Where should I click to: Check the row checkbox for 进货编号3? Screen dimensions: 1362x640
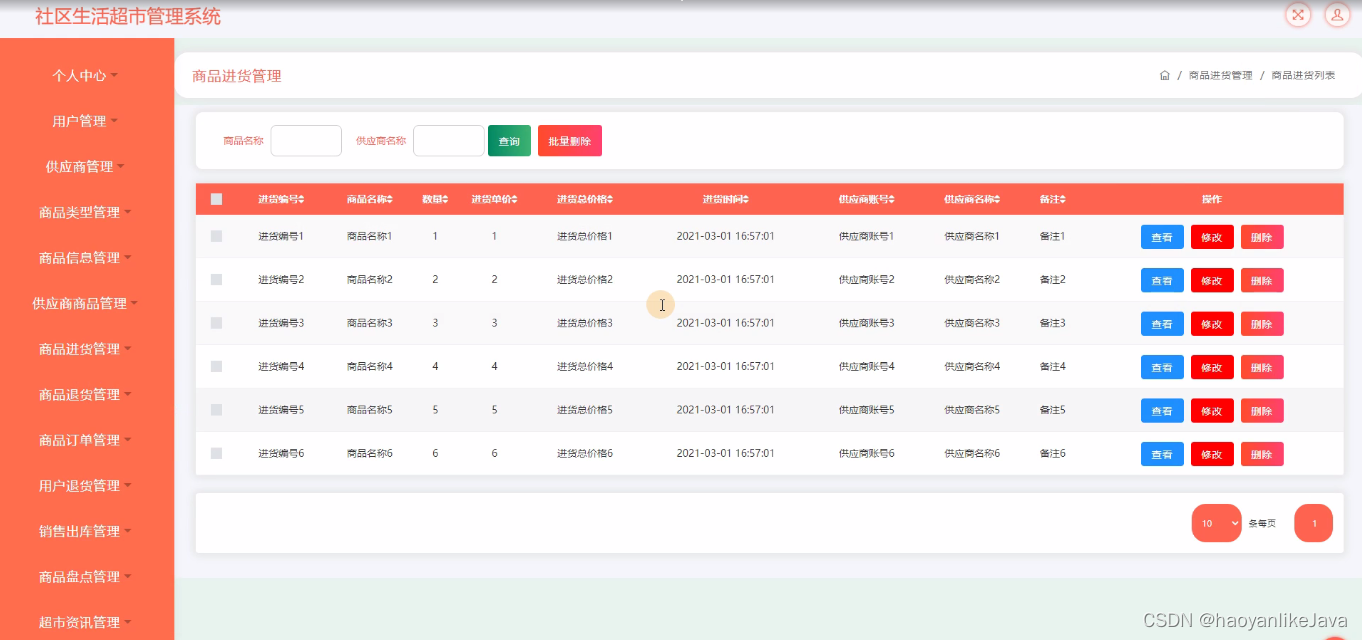[216, 323]
